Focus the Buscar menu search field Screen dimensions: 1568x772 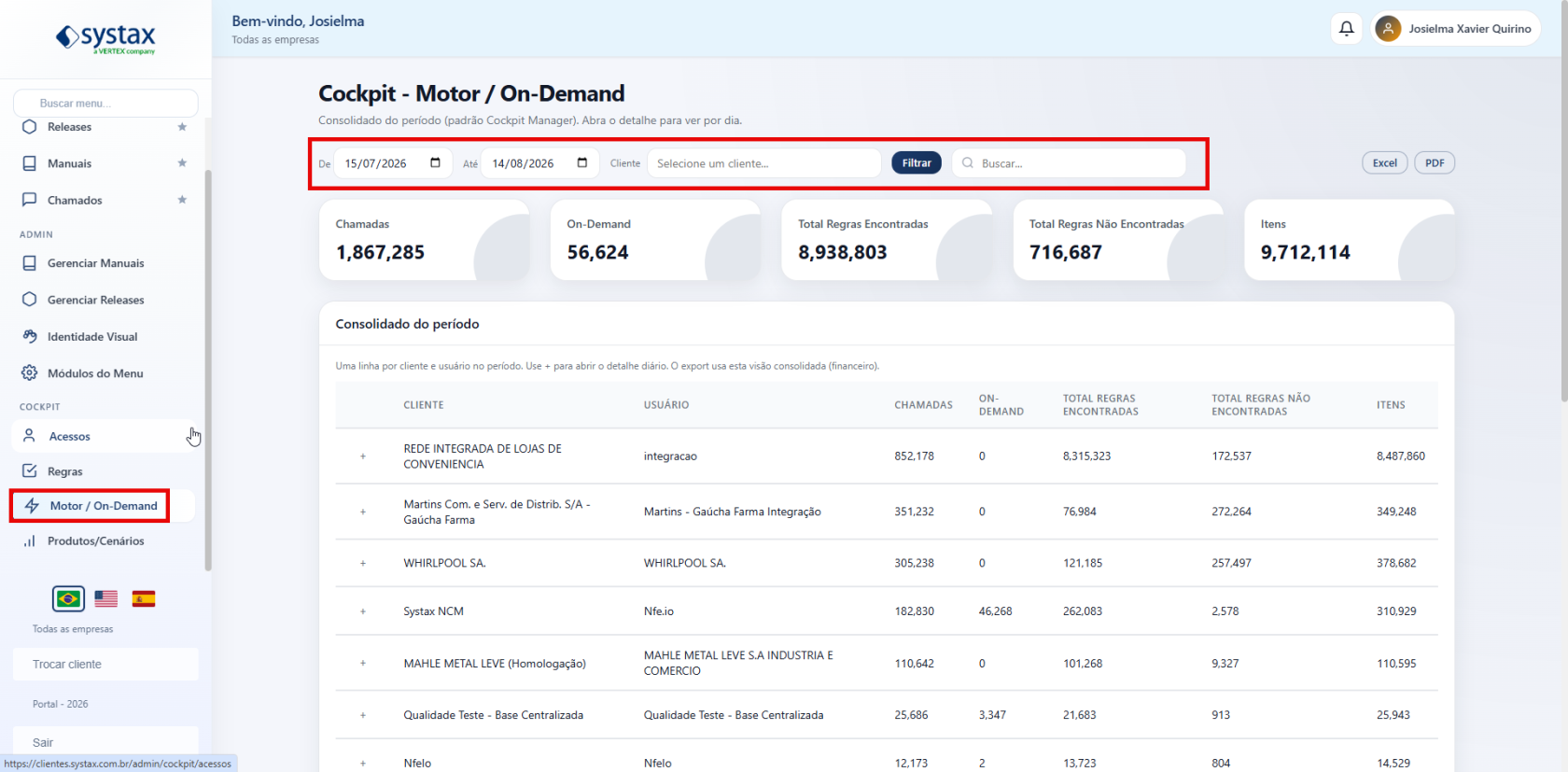click(105, 103)
